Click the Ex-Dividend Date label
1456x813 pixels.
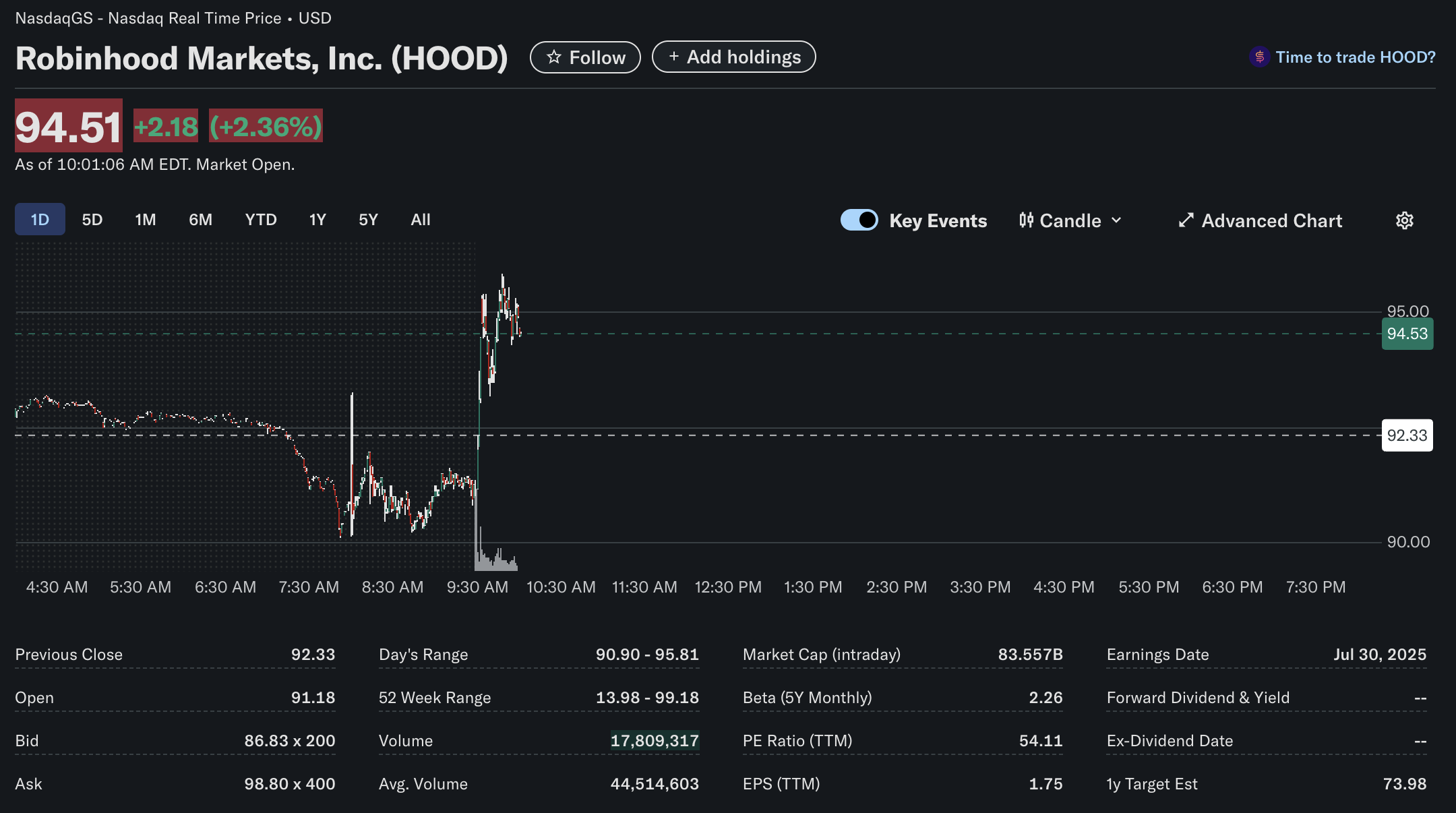1170,741
